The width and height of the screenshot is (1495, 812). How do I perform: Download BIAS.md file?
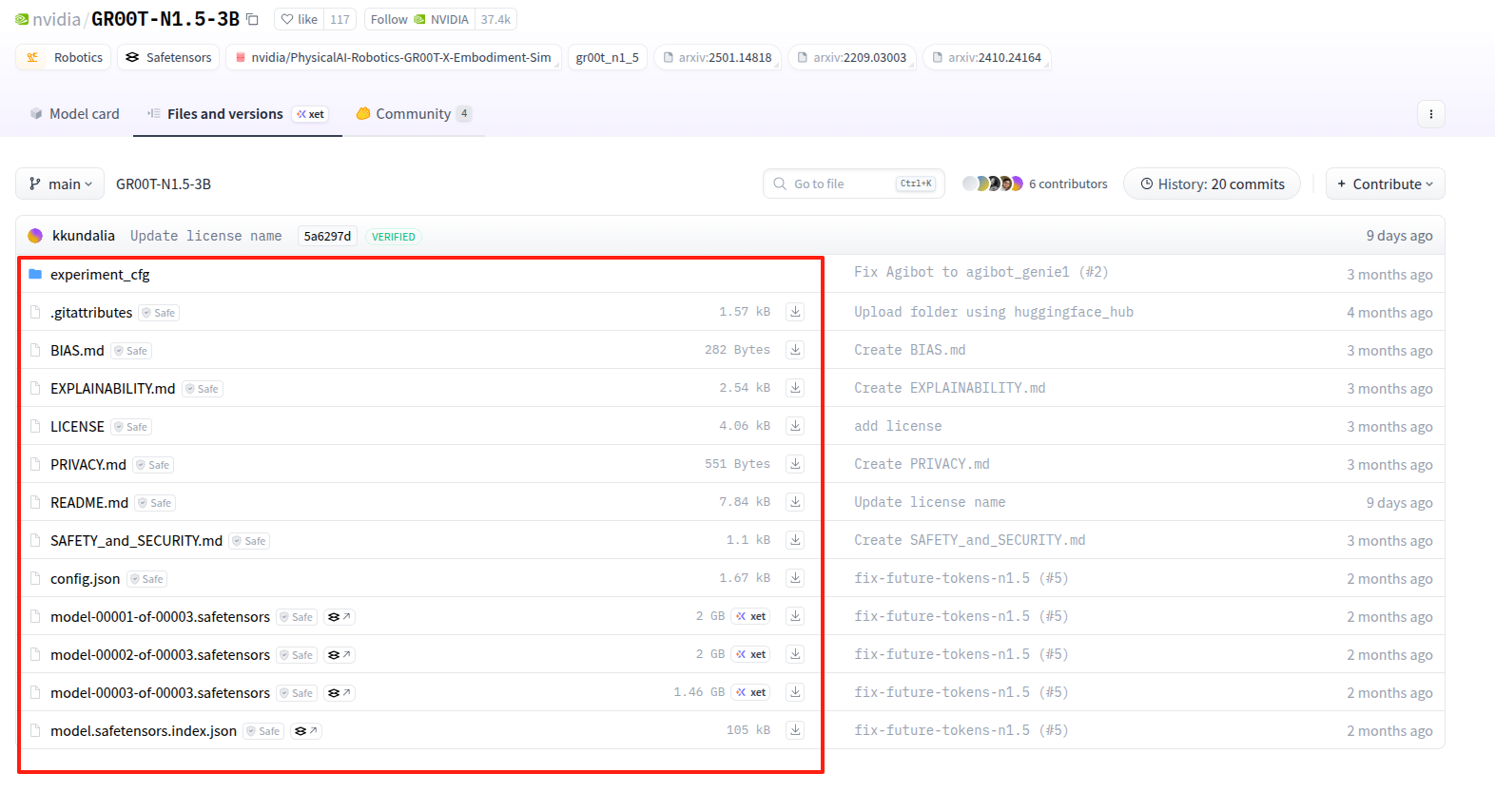(795, 350)
